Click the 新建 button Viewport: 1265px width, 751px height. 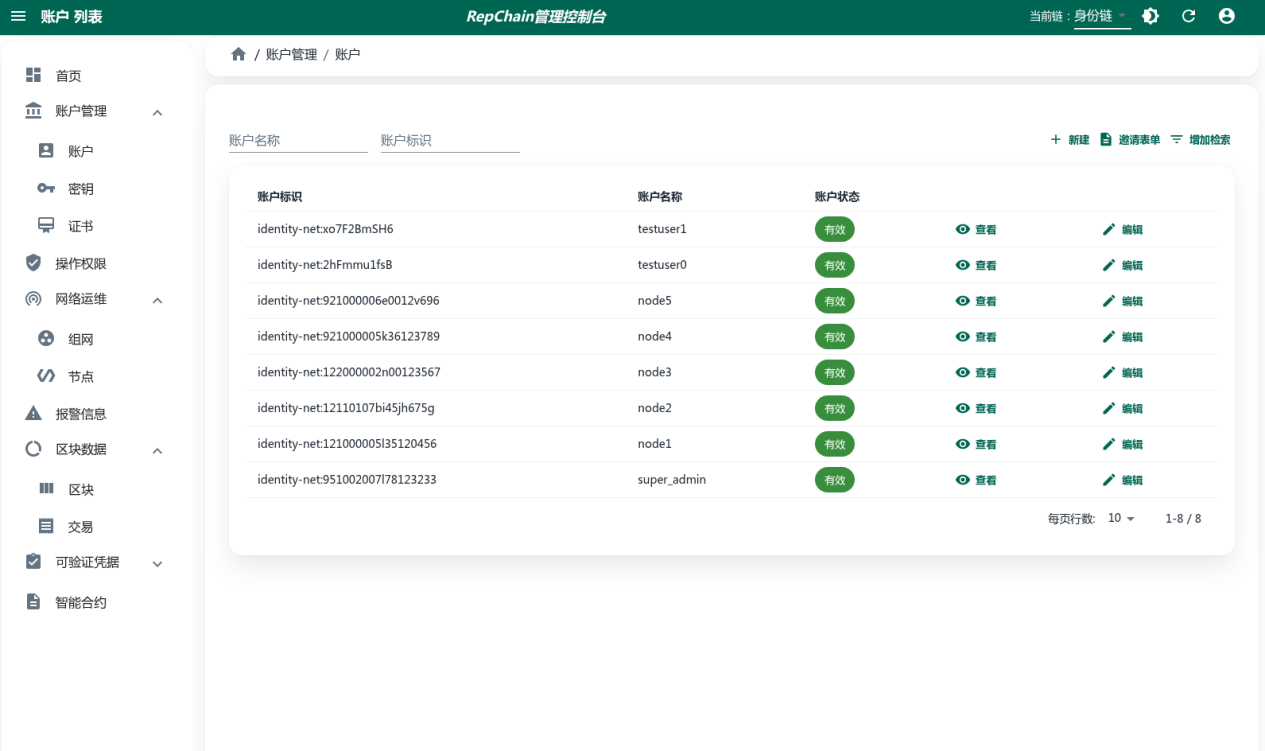[x=1069, y=140]
